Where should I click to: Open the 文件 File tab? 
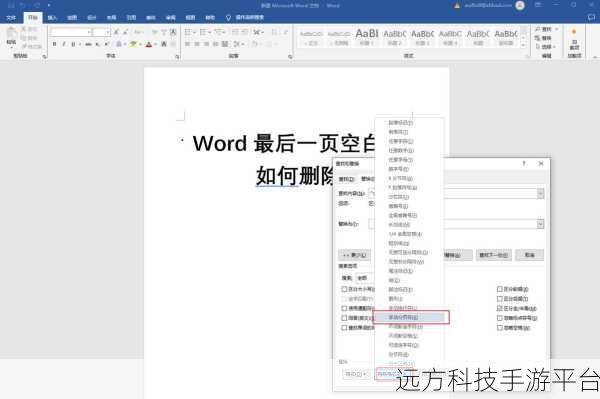pyautogui.click(x=11, y=18)
